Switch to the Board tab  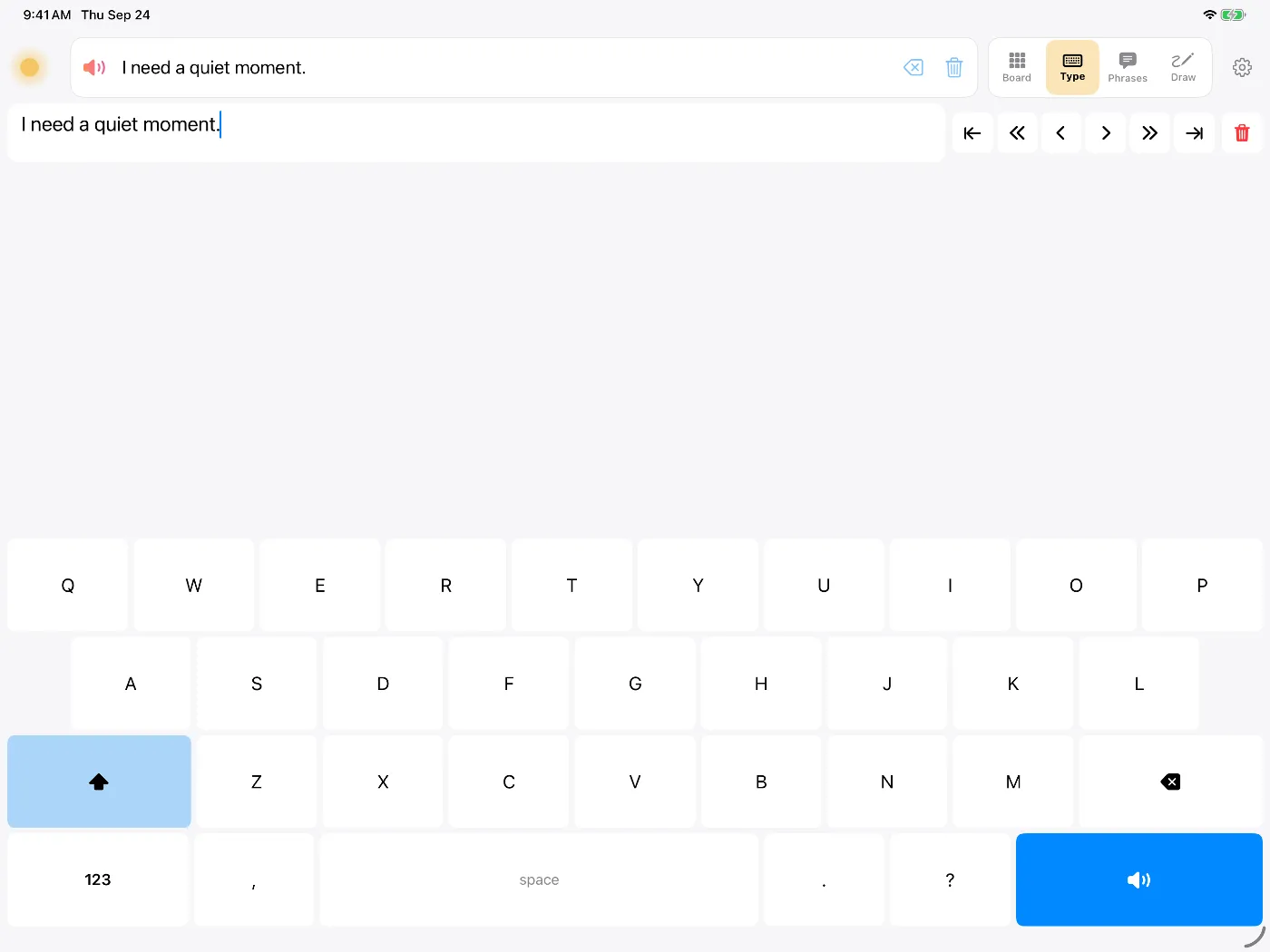click(1017, 67)
